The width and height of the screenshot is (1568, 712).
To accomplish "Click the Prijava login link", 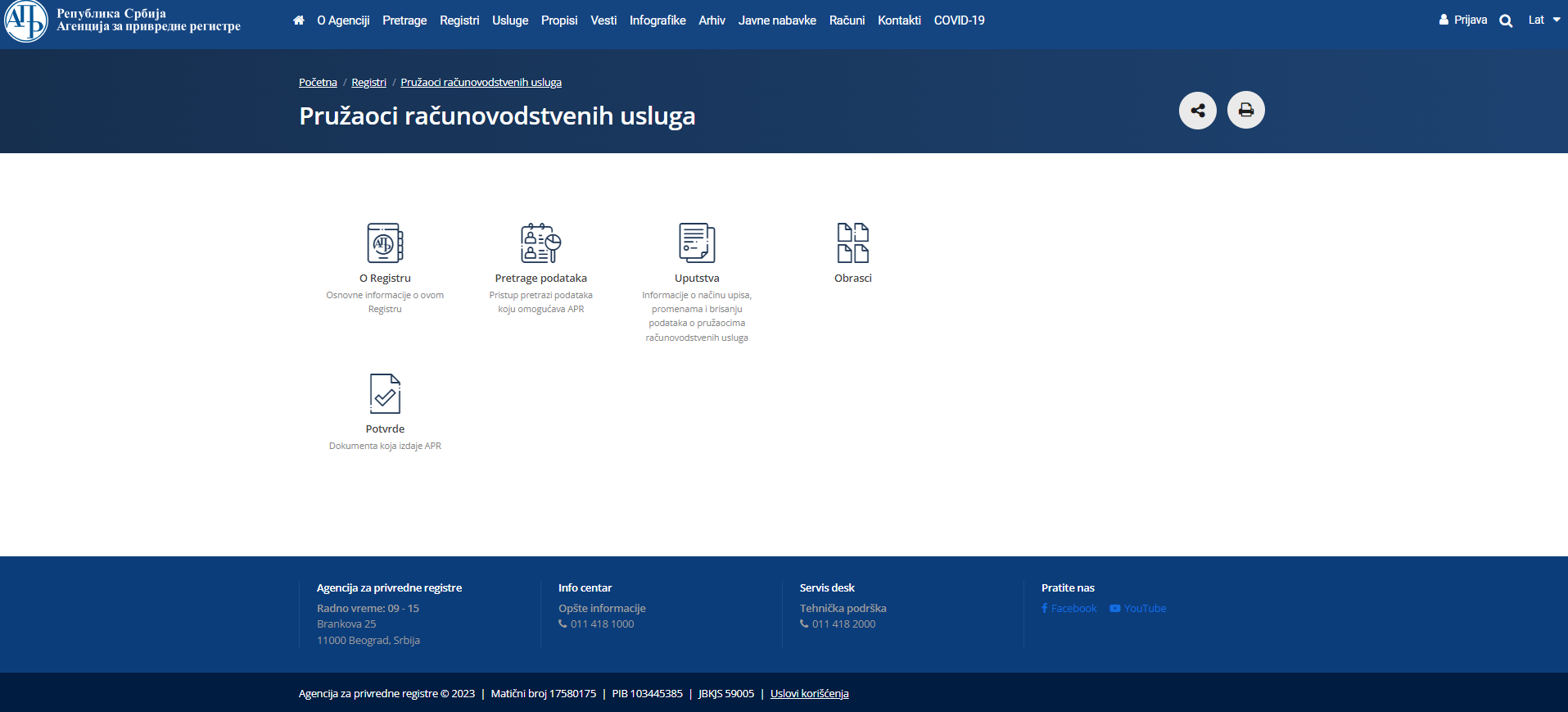I will [1462, 20].
